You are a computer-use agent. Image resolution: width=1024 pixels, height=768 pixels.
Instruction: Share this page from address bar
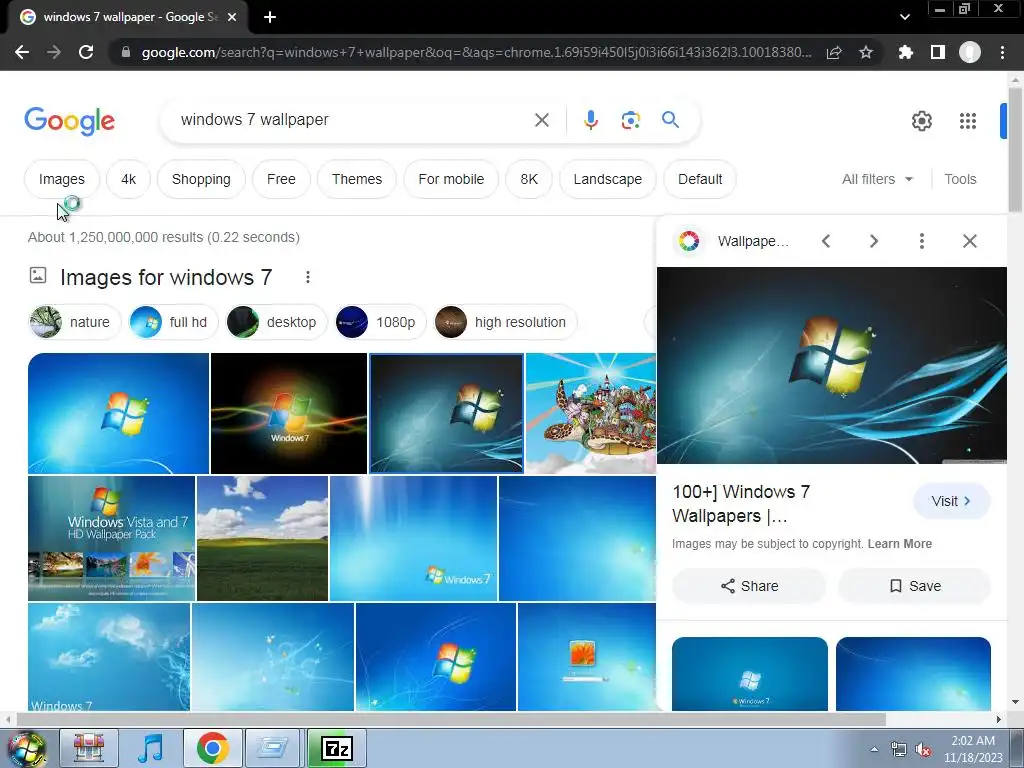pyautogui.click(x=834, y=52)
